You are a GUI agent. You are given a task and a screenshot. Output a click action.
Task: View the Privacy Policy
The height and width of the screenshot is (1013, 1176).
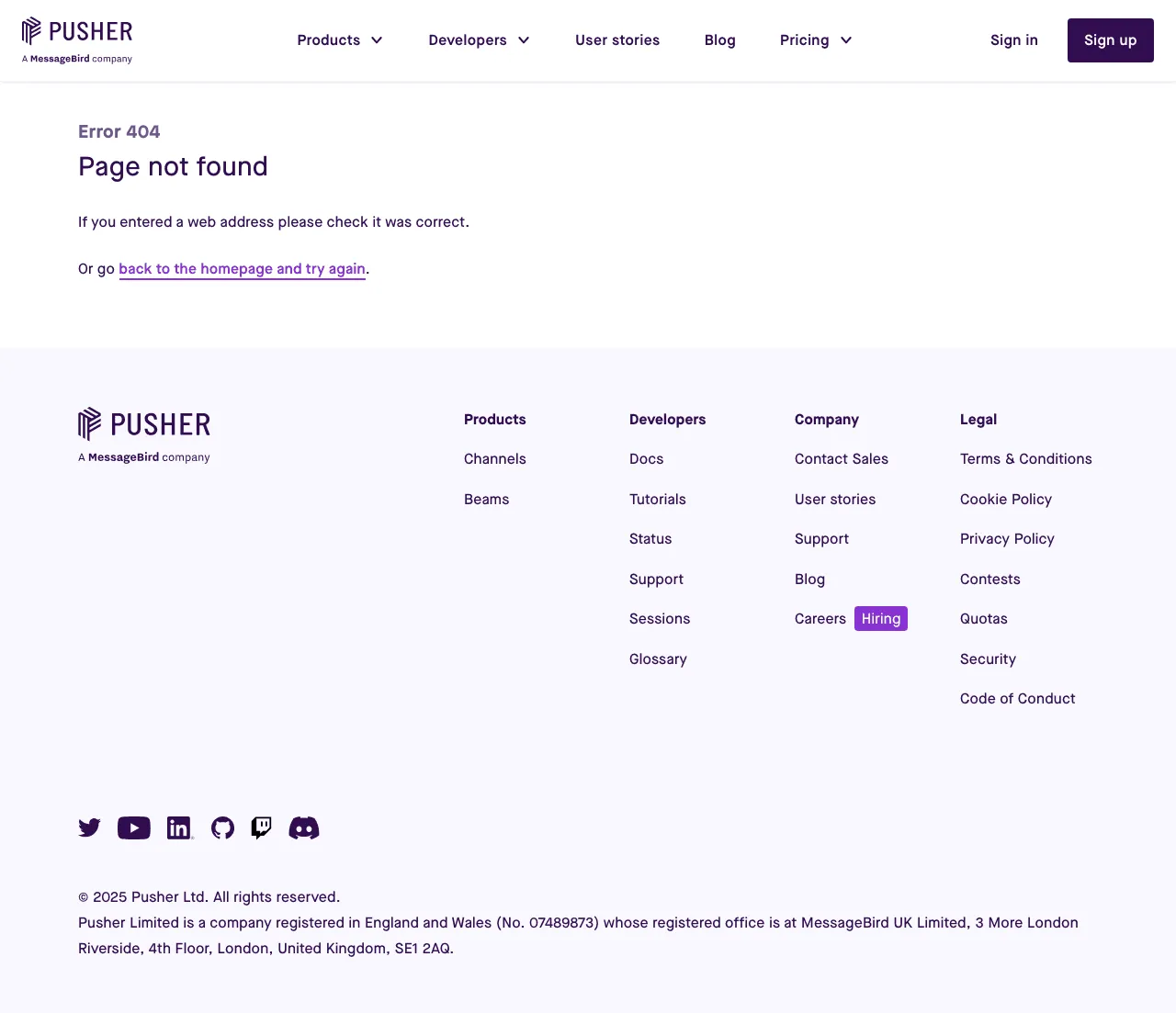1007,538
